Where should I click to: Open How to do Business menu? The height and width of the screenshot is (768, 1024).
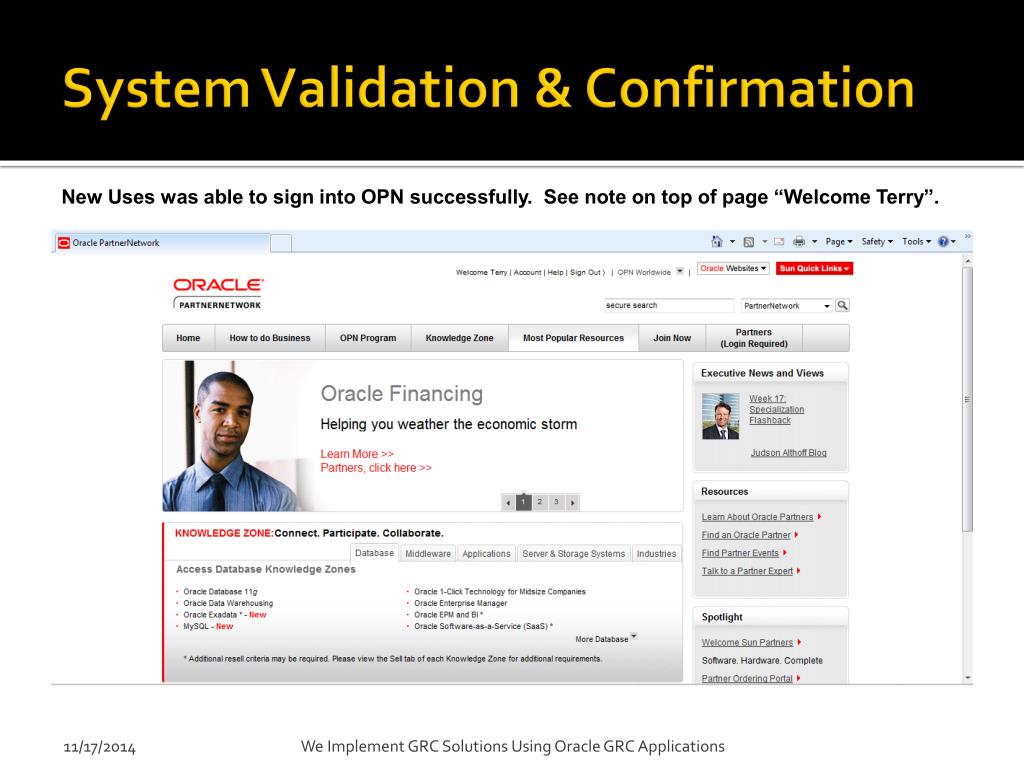pyautogui.click(x=270, y=338)
